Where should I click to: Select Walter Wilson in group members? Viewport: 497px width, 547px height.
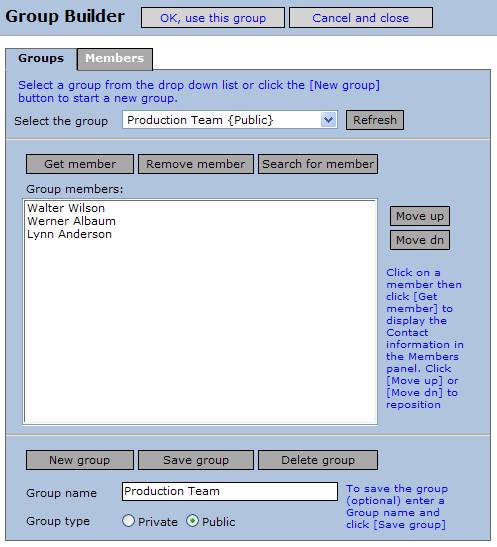coord(66,208)
